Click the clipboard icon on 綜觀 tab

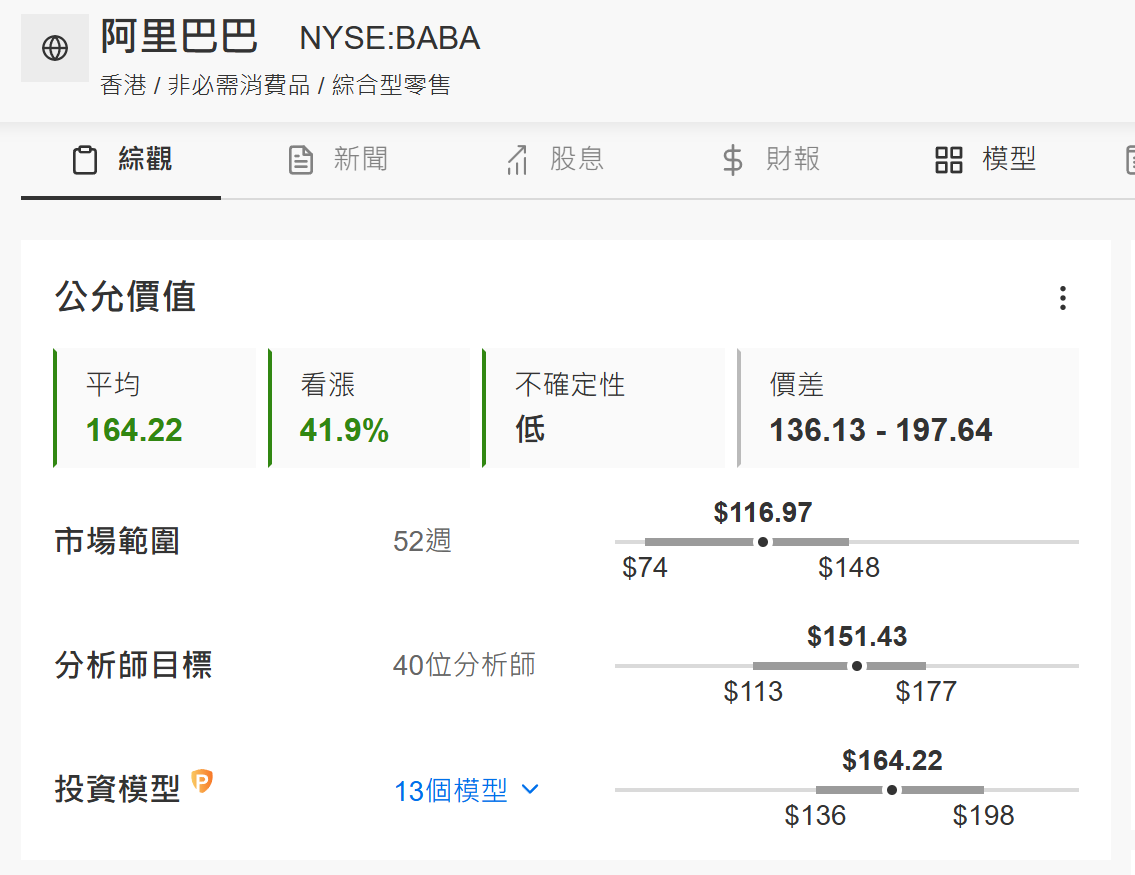pos(85,160)
